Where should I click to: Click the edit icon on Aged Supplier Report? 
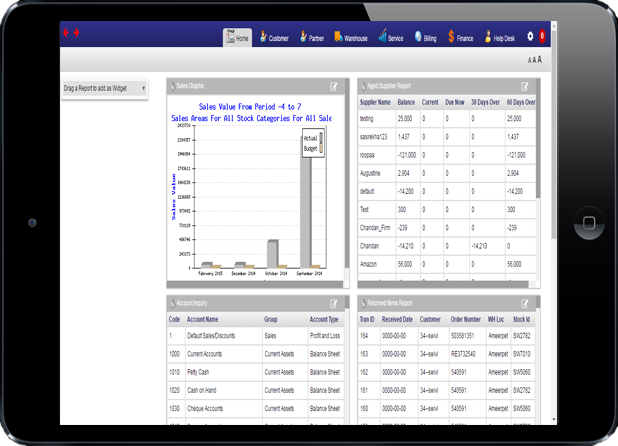[525, 87]
